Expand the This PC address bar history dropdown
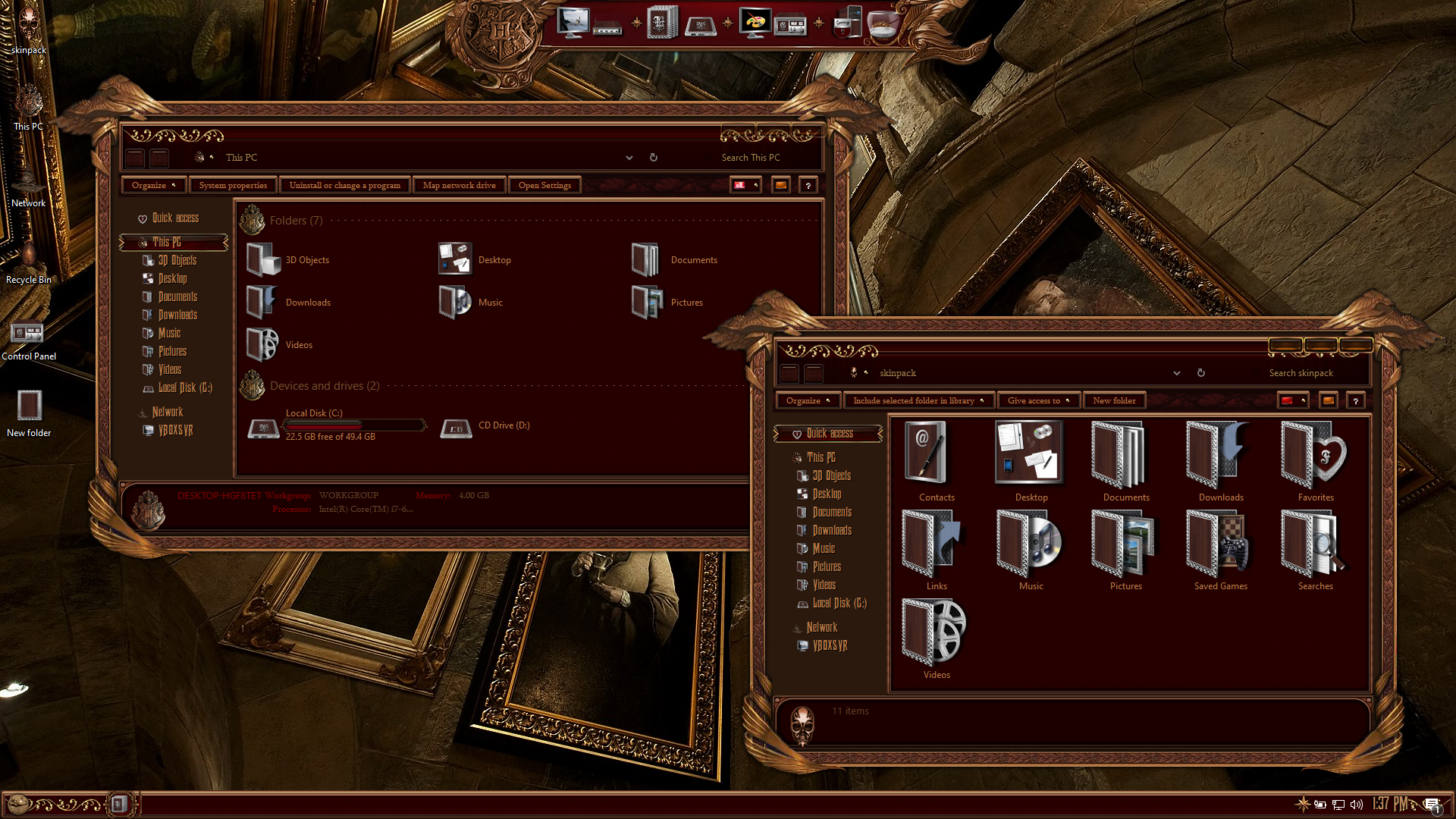This screenshot has height=819, width=1456. point(629,158)
